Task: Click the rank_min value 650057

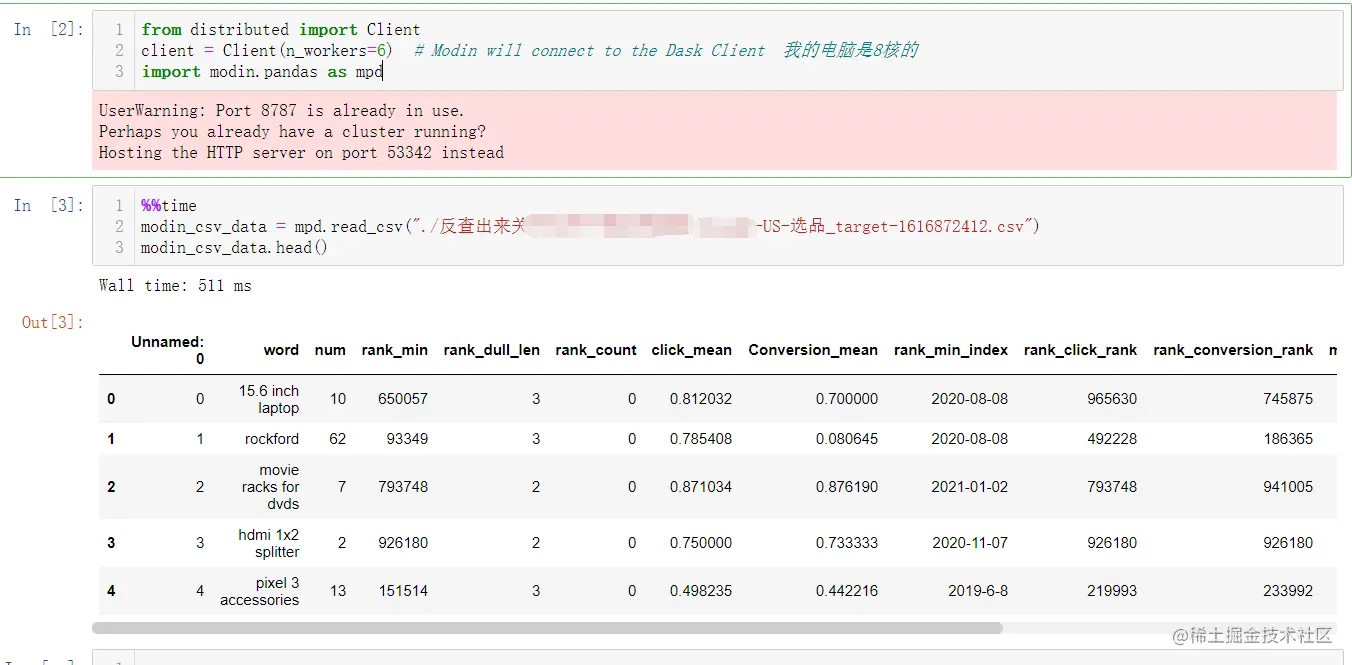Action: (403, 399)
